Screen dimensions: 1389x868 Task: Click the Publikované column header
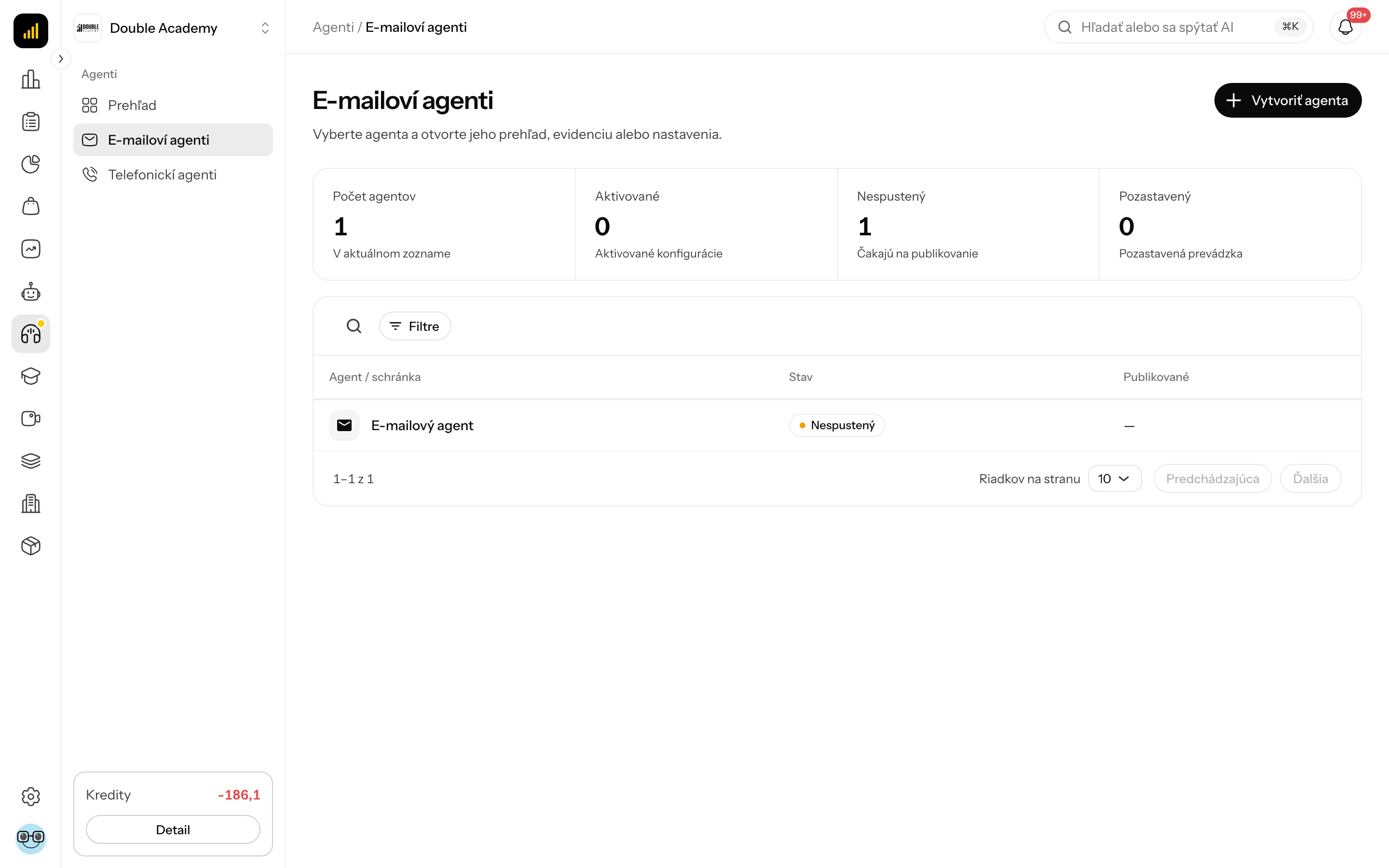[1156, 377]
